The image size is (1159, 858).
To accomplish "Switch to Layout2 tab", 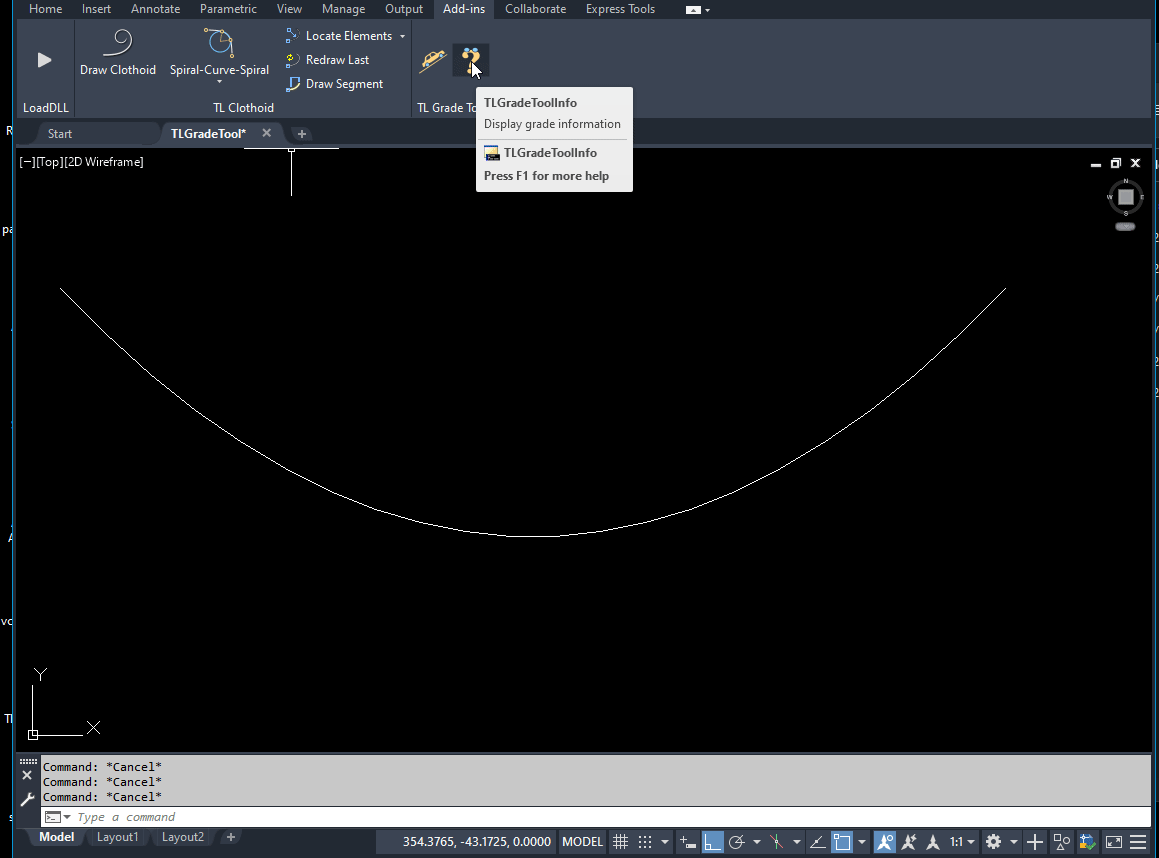I will (183, 837).
